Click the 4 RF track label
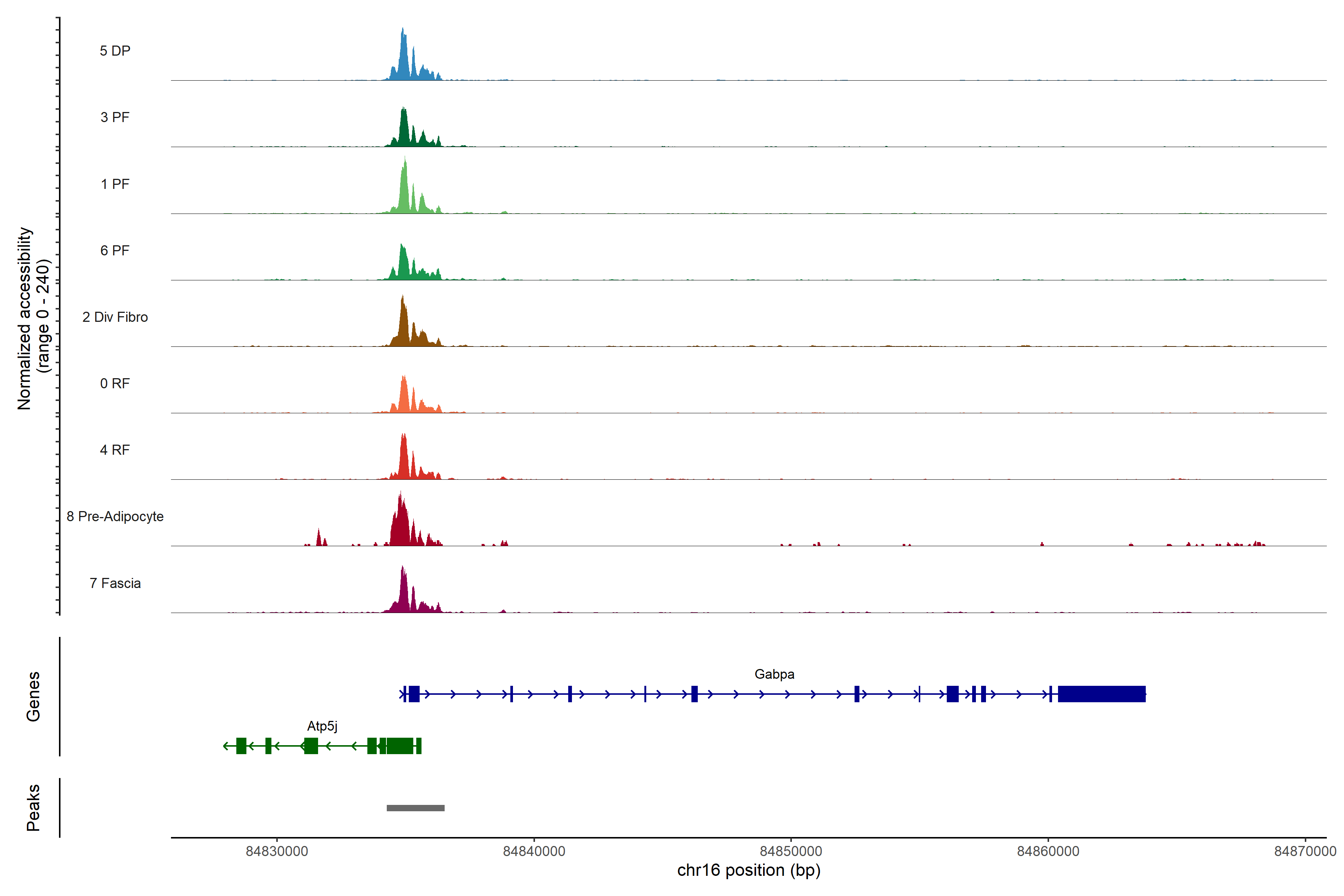This screenshot has height=896, width=1344. pyautogui.click(x=115, y=450)
